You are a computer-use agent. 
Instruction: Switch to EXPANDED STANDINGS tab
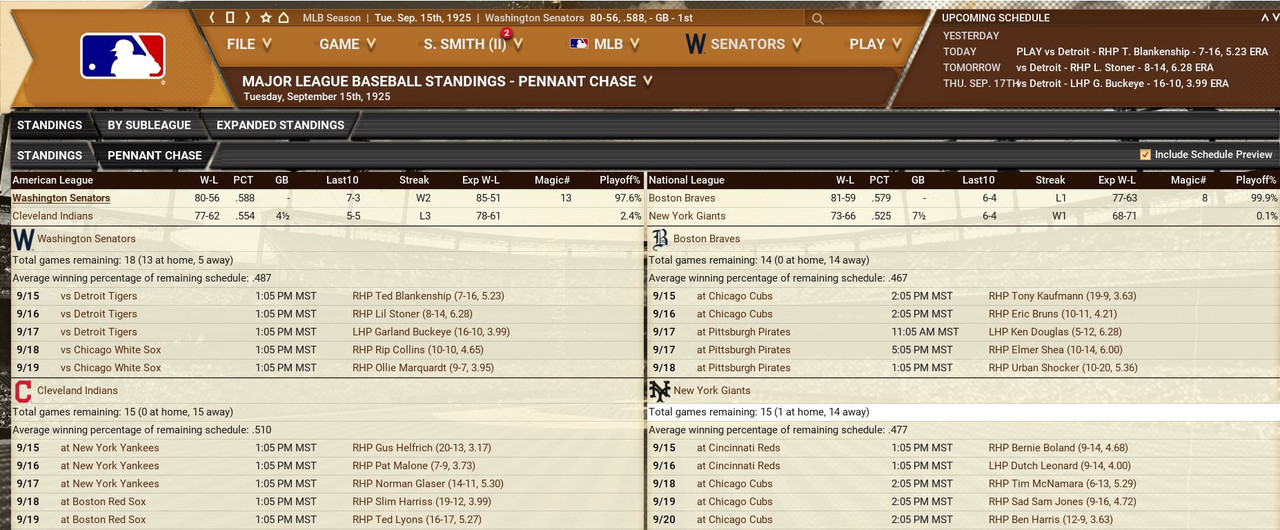pyautogui.click(x=280, y=125)
